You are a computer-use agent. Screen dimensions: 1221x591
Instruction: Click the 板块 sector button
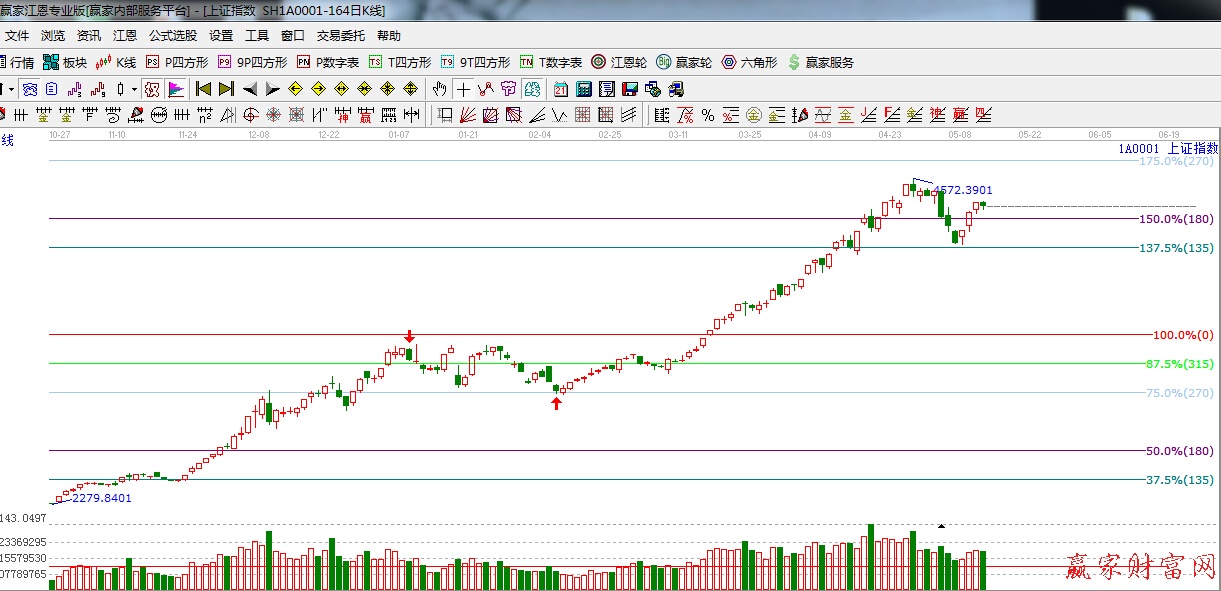pos(64,62)
